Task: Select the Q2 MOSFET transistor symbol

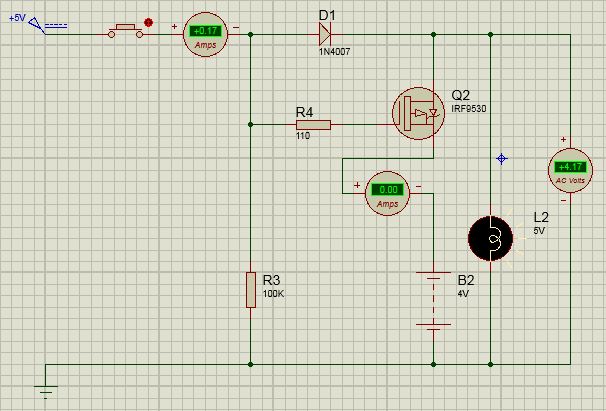Action: tap(416, 111)
